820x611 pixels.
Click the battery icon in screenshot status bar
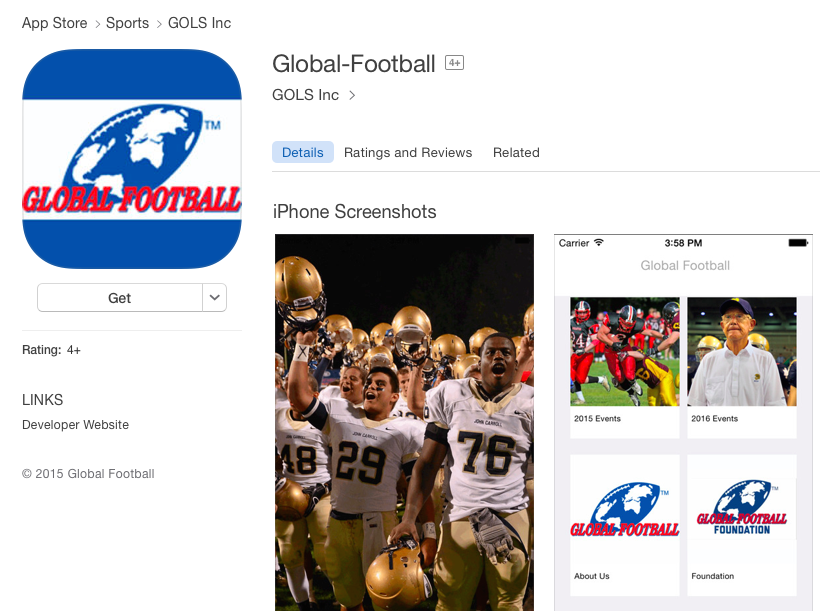pyautogui.click(x=798, y=243)
